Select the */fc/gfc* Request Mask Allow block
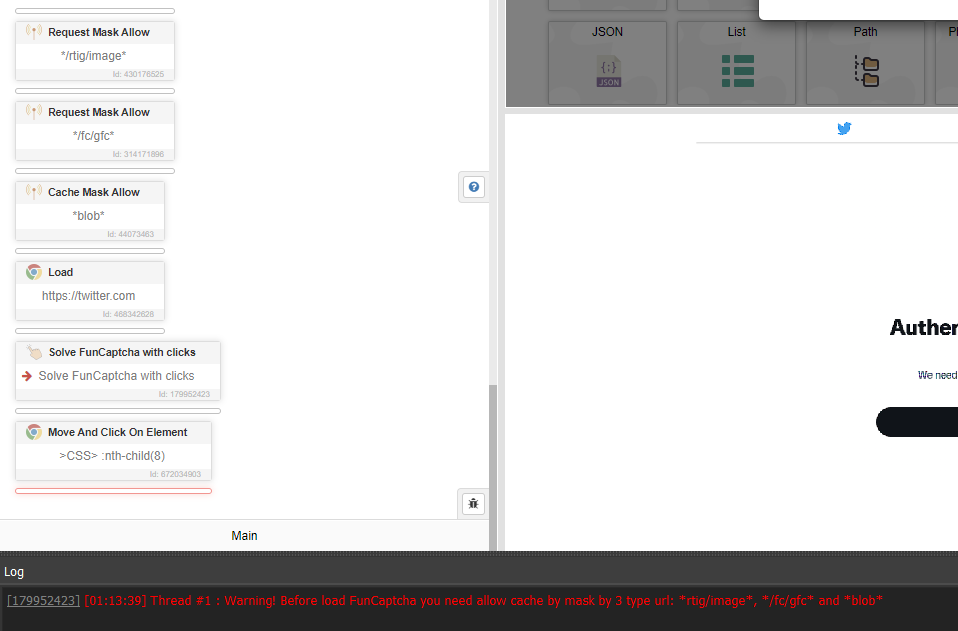This screenshot has height=631, width=958. tap(94, 135)
